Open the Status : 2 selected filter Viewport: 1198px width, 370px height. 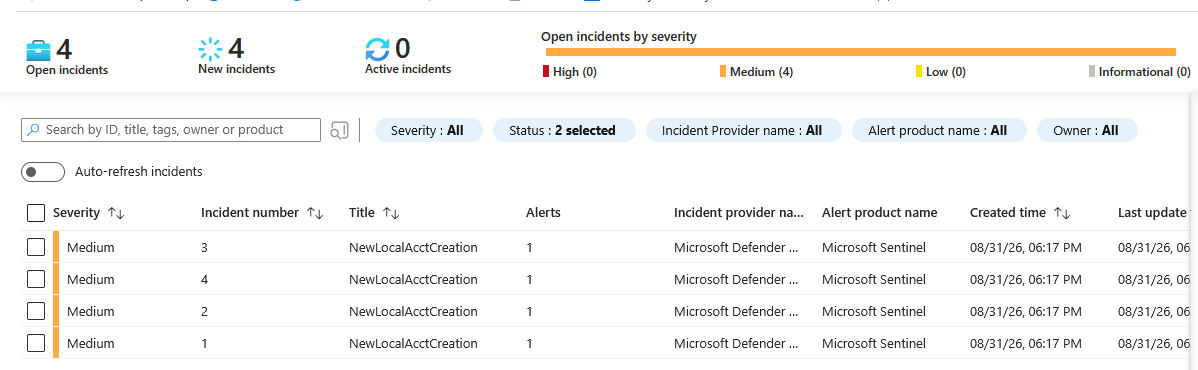point(564,131)
